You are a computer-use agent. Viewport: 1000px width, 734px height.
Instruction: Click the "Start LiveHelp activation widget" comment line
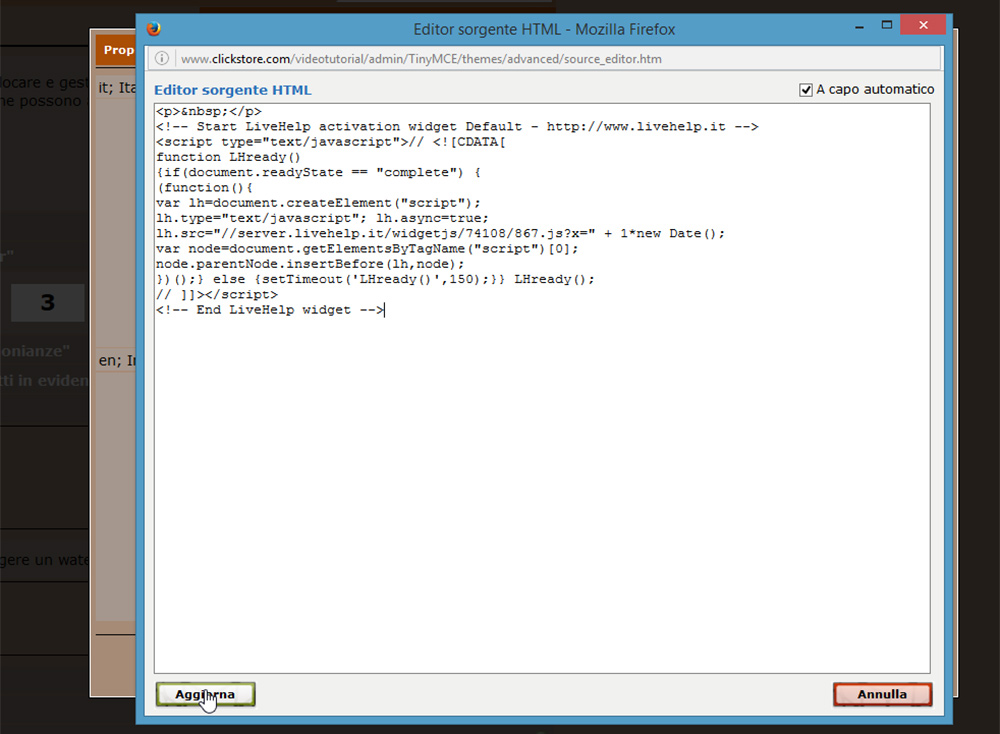(x=457, y=127)
